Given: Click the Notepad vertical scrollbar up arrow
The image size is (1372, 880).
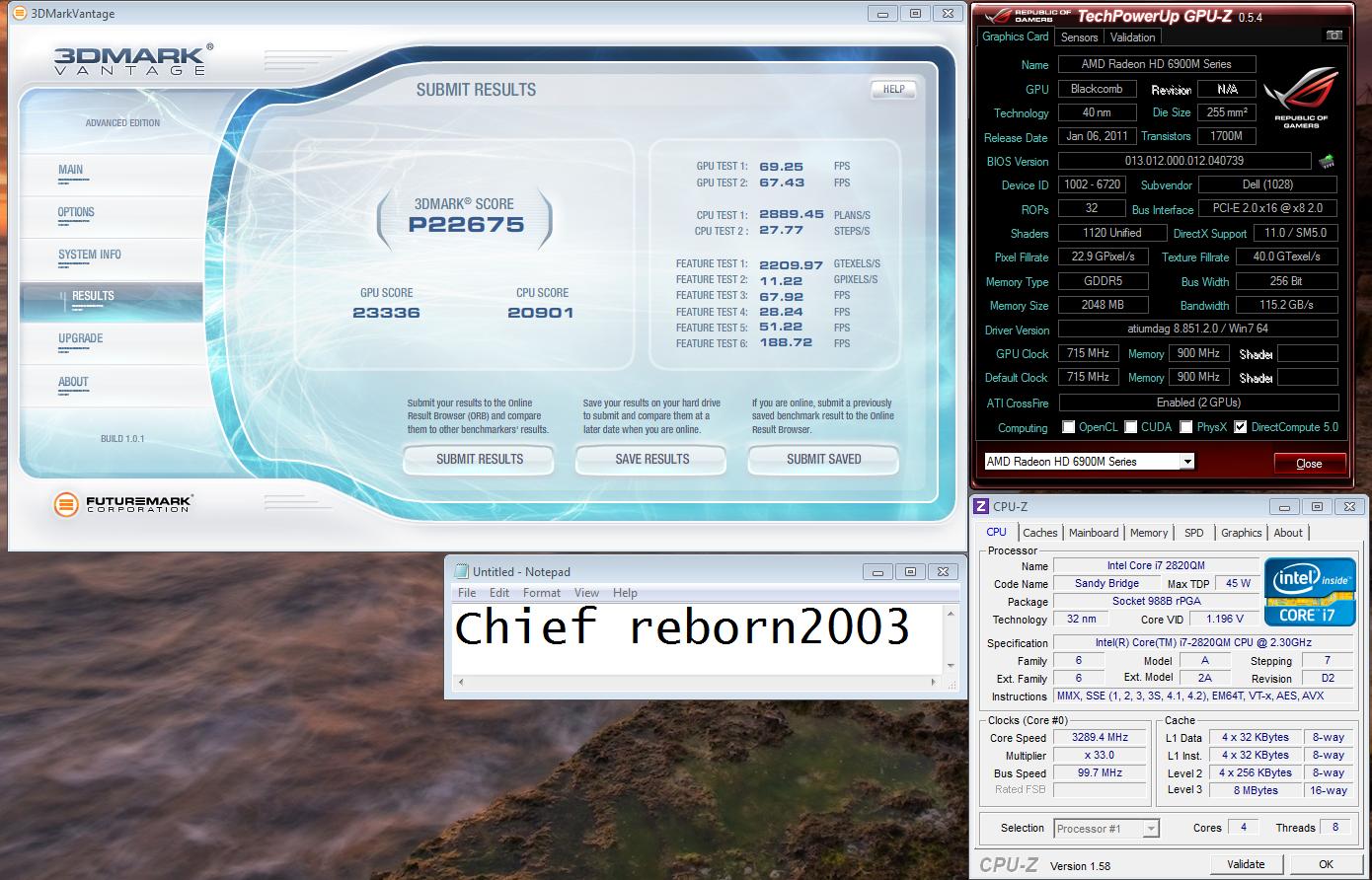Looking at the screenshot, I should tap(952, 612).
